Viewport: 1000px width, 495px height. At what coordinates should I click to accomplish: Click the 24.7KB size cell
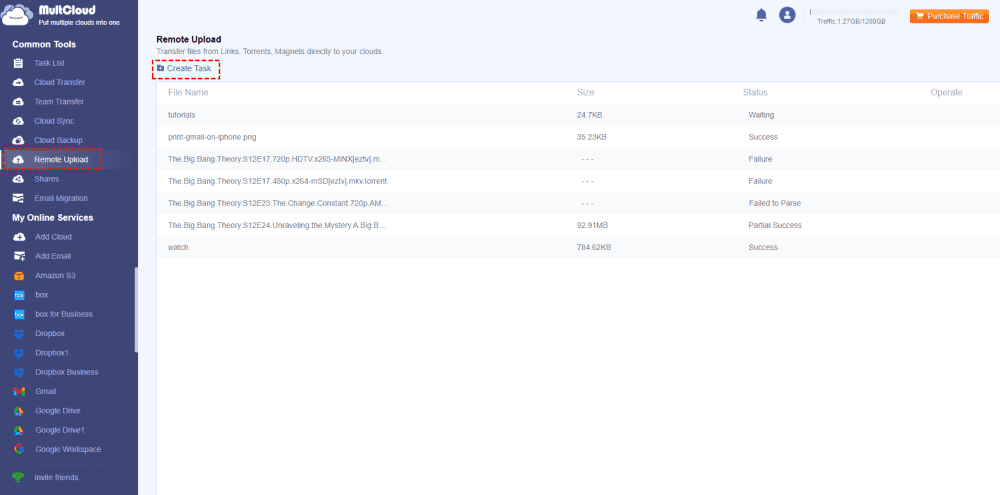(x=590, y=115)
